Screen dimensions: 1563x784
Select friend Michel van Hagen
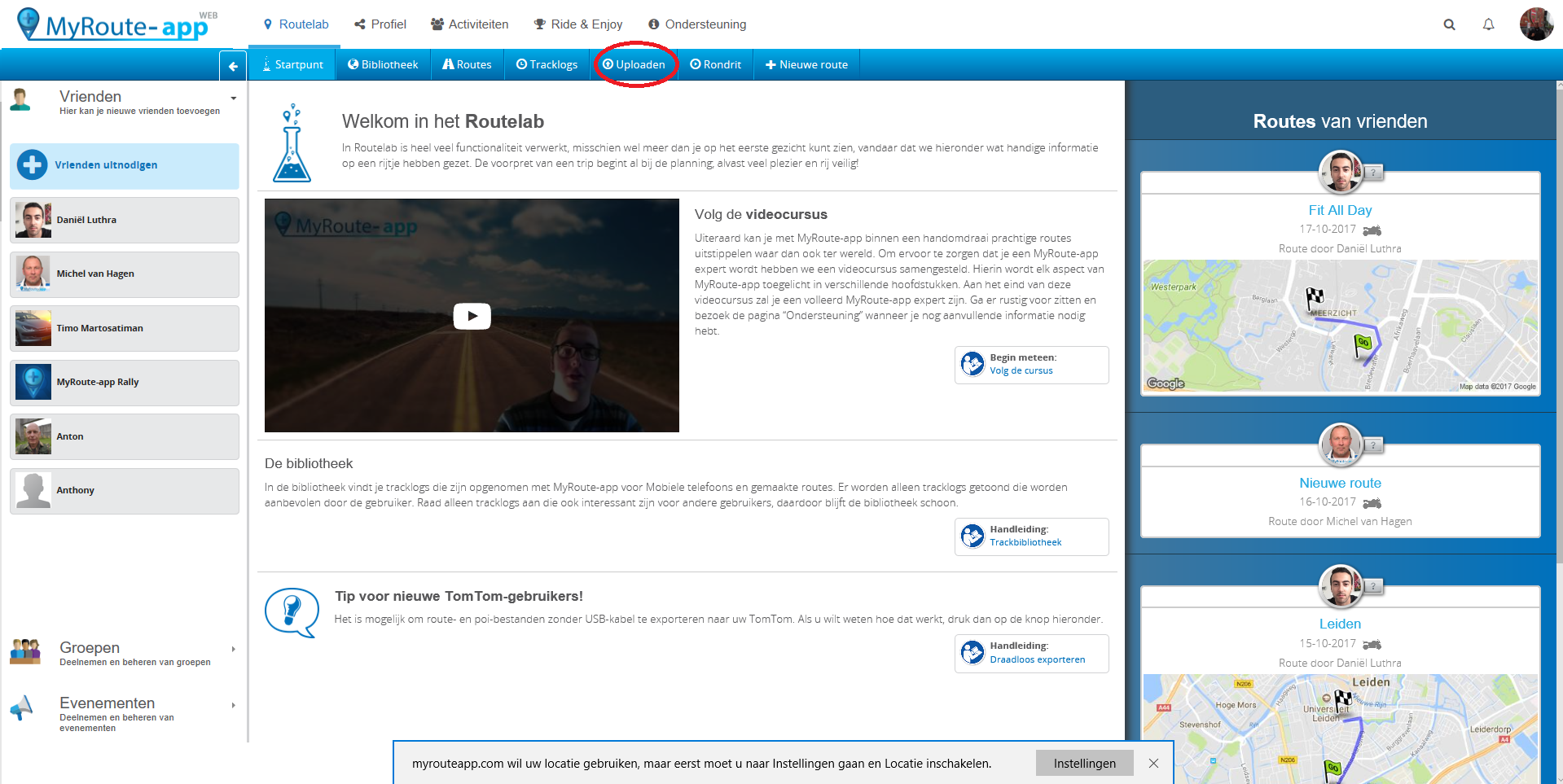point(125,274)
